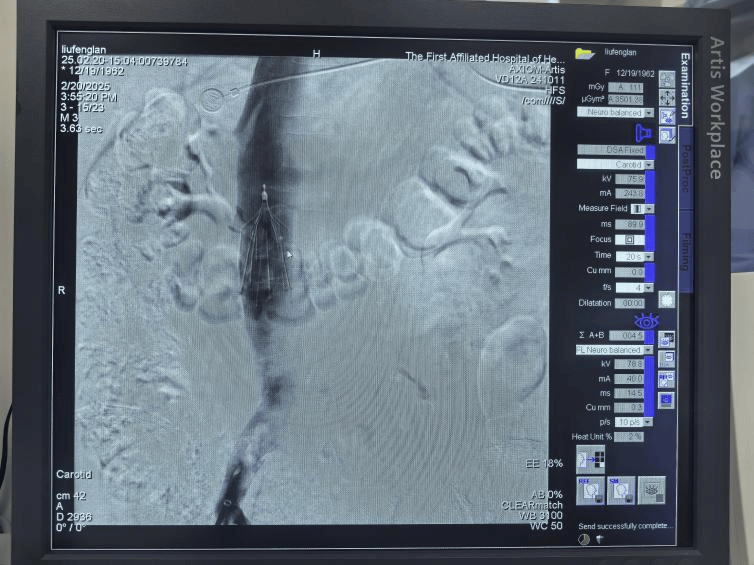
Task: Toggle the DSA Fixed mode field
Action: click(611, 150)
